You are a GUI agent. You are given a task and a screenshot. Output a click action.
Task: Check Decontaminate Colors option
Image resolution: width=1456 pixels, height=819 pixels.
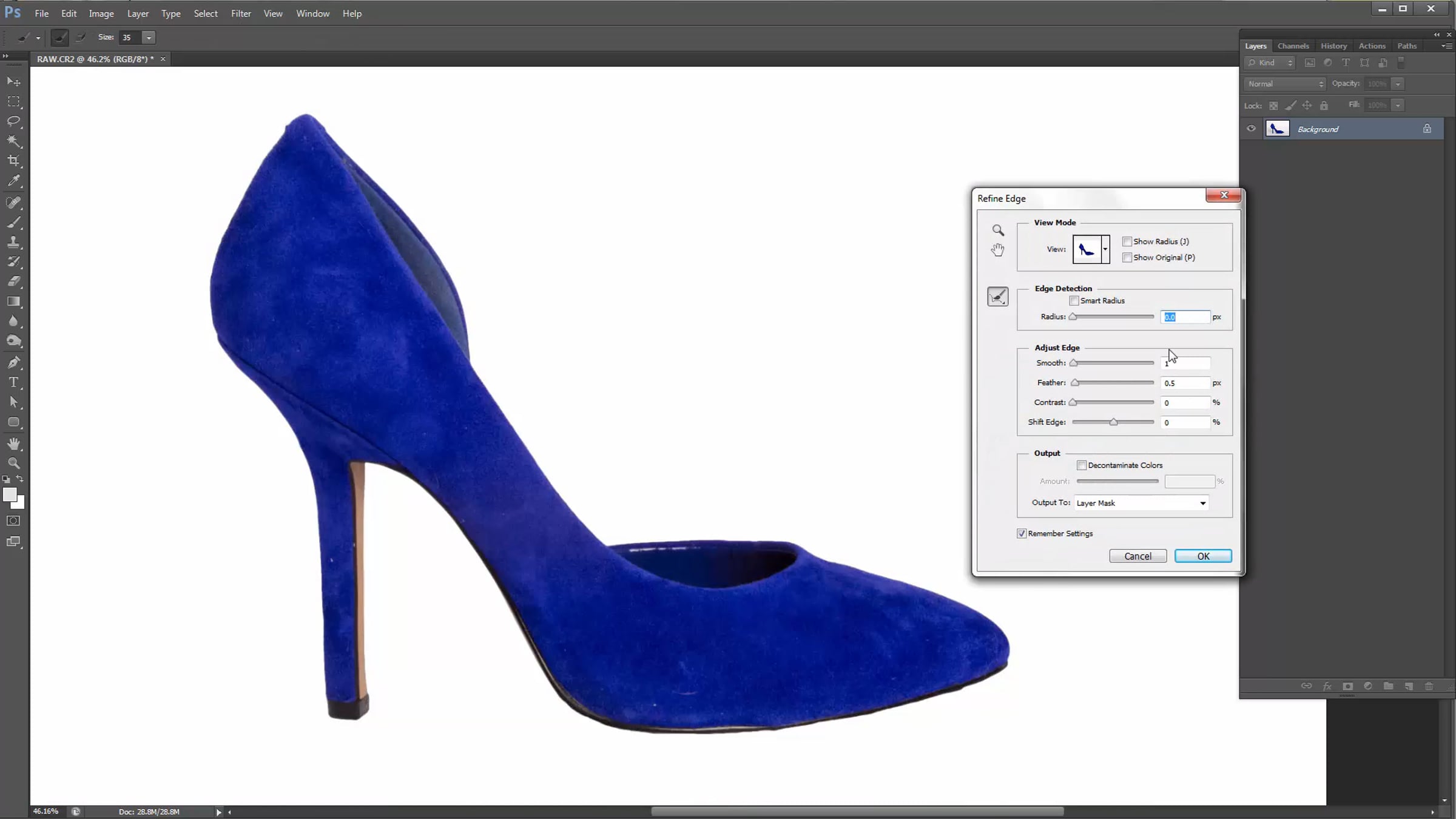coord(1082,465)
